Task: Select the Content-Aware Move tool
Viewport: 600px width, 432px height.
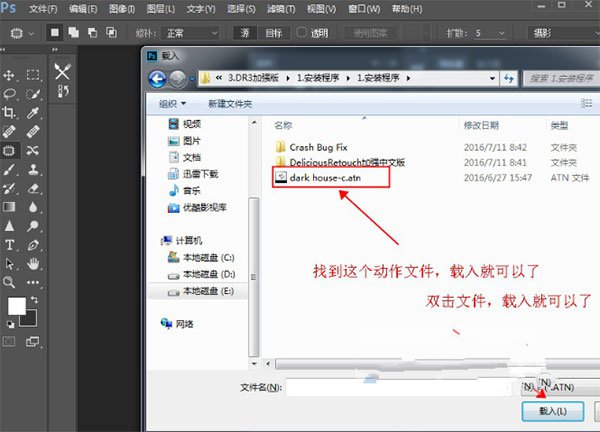Action: (33, 150)
